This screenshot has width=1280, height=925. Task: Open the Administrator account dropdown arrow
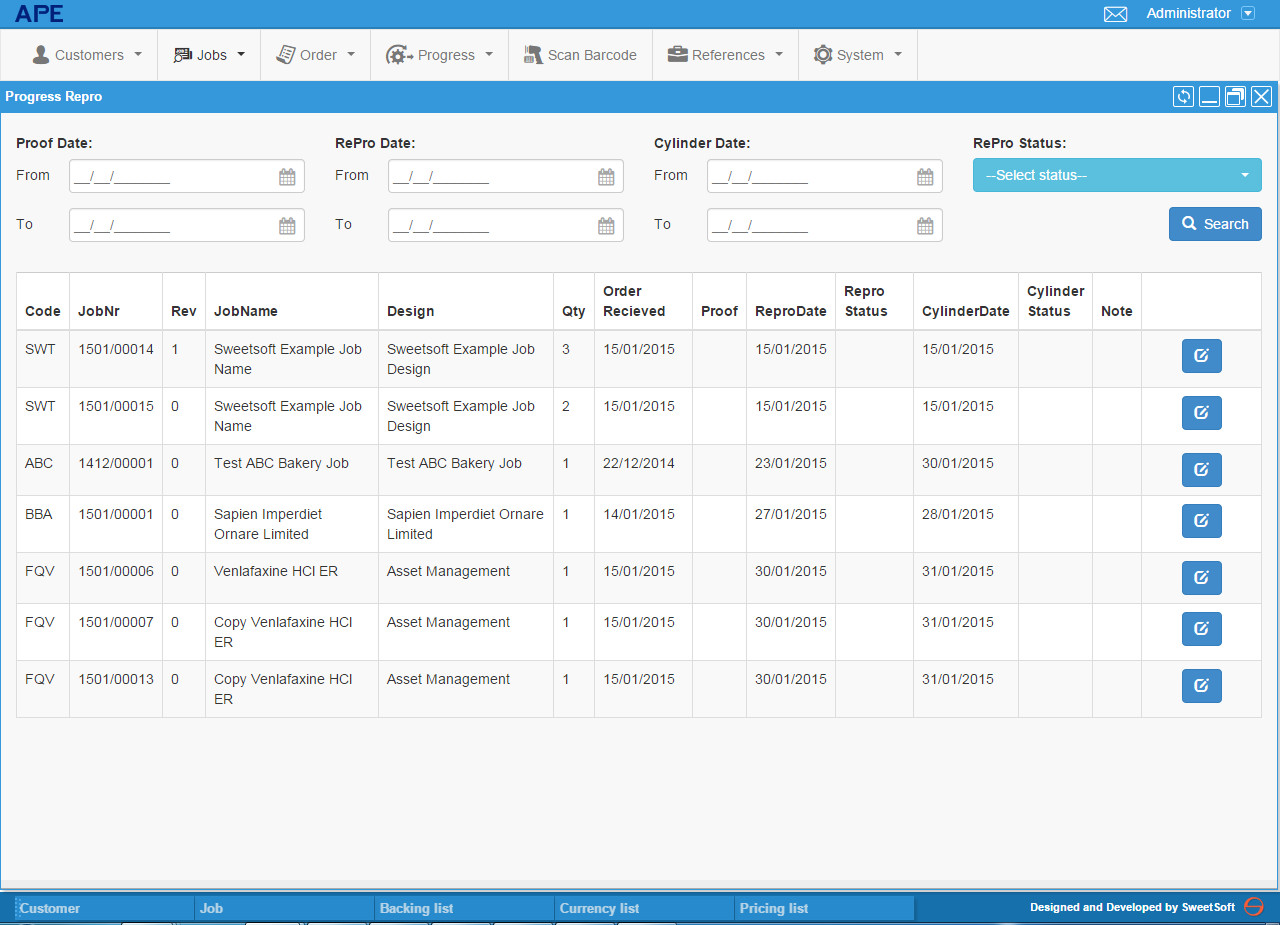tap(1247, 14)
